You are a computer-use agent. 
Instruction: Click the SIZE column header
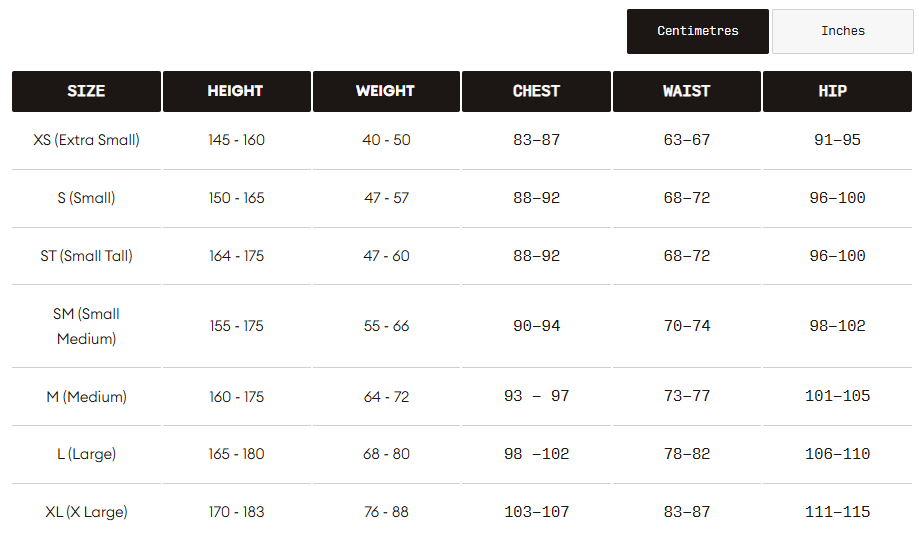pyautogui.click(x=86, y=91)
